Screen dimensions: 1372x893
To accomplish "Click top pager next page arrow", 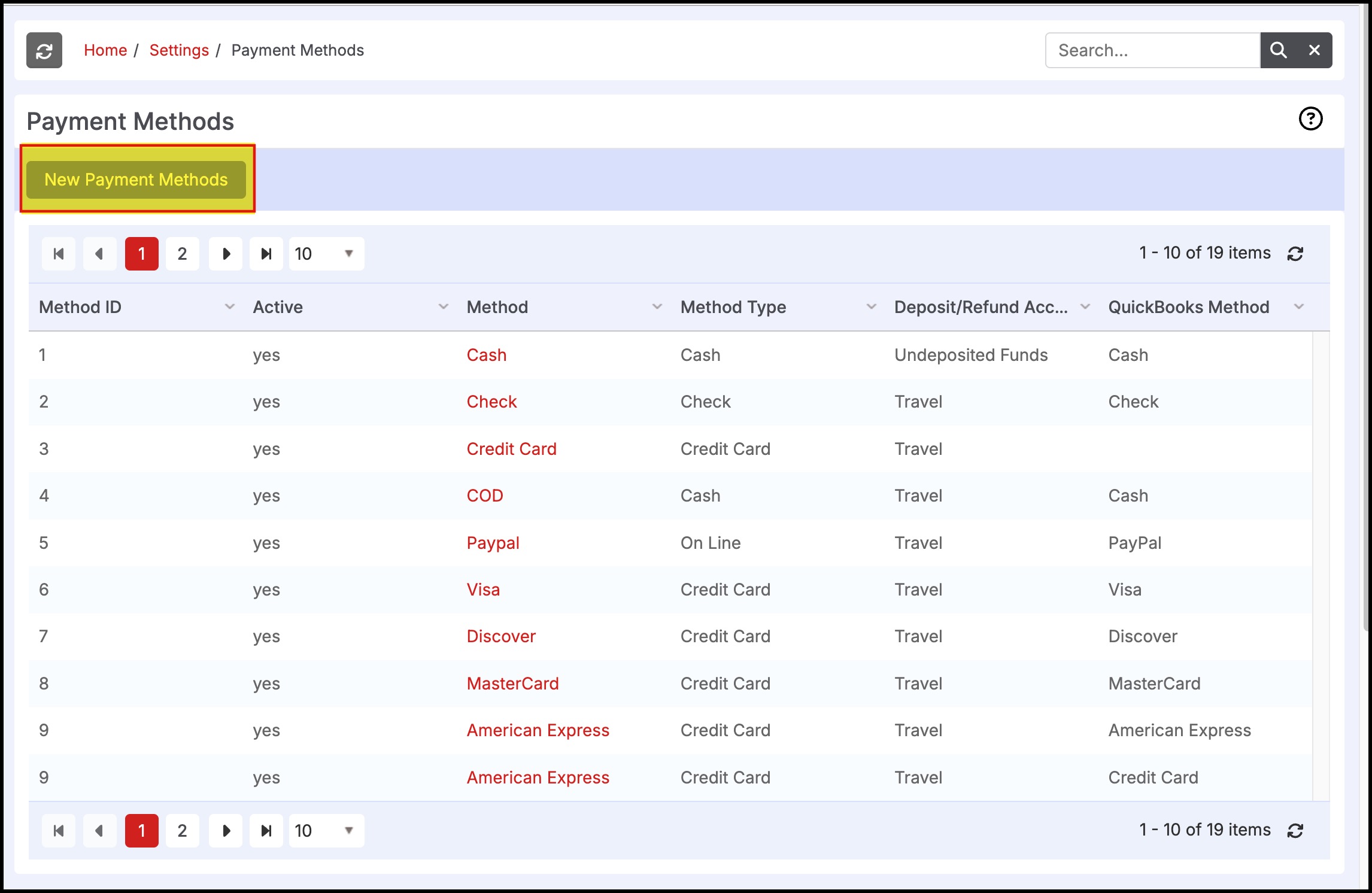I will click(x=226, y=254).
